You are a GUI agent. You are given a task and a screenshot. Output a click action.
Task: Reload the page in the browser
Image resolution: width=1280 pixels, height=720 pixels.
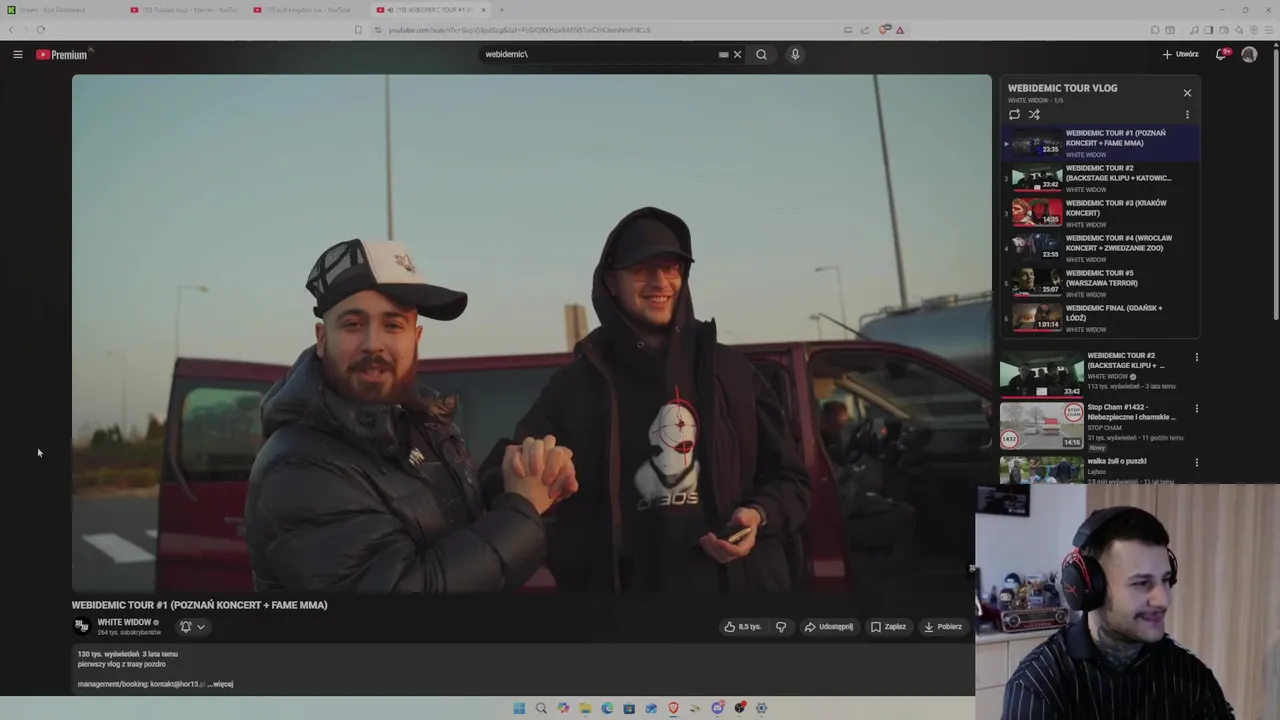tap(40, 30)
